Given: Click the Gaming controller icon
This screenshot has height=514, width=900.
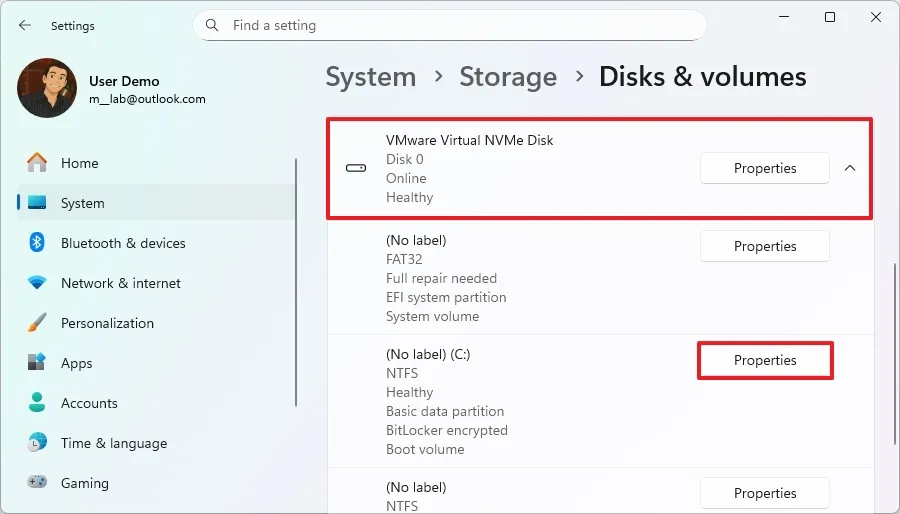Looking at the screenshot, I should [x=37, y=483].
